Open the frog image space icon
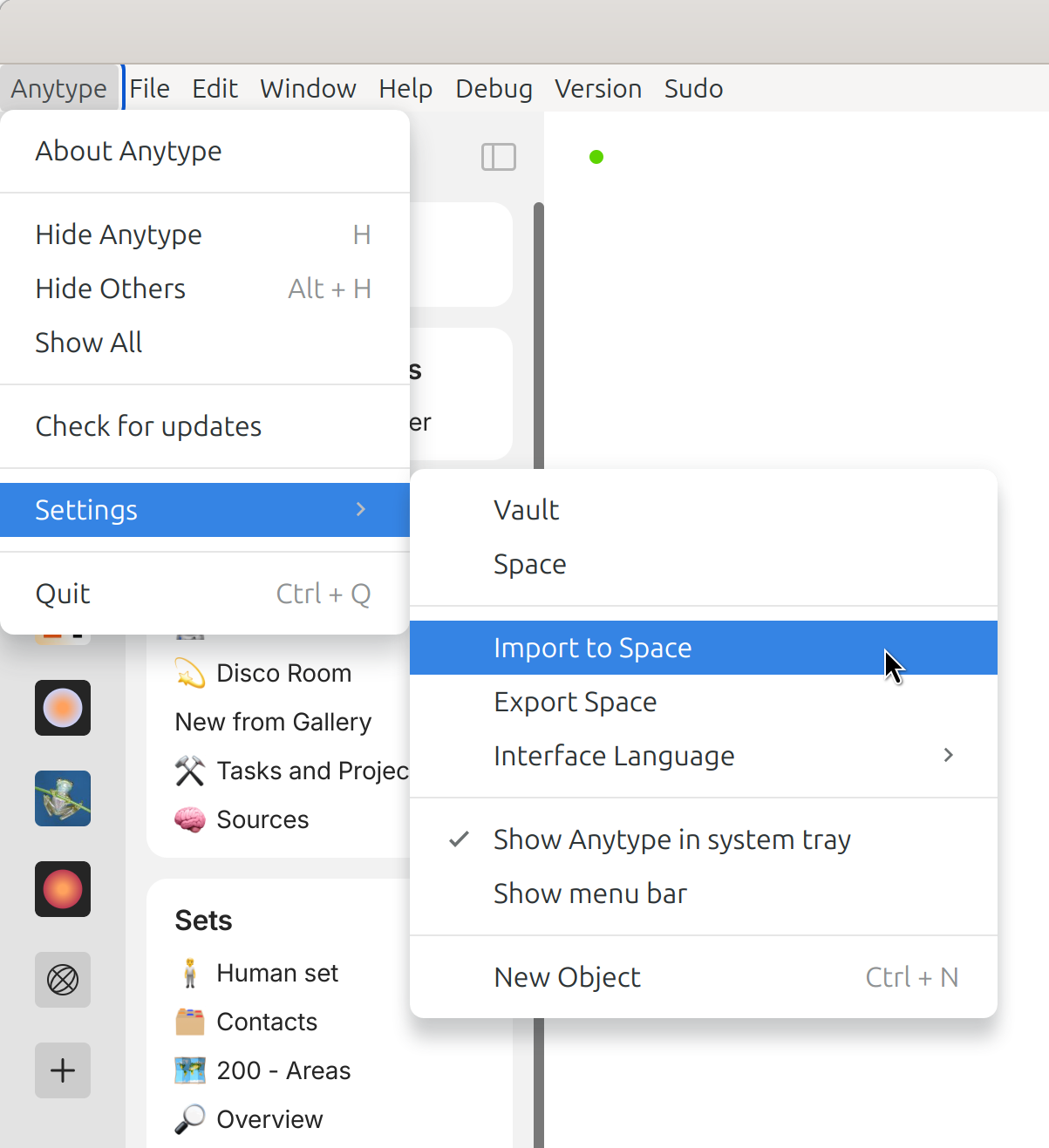The width and height of the screenshot is (1049, 1148). coord(63,798)
